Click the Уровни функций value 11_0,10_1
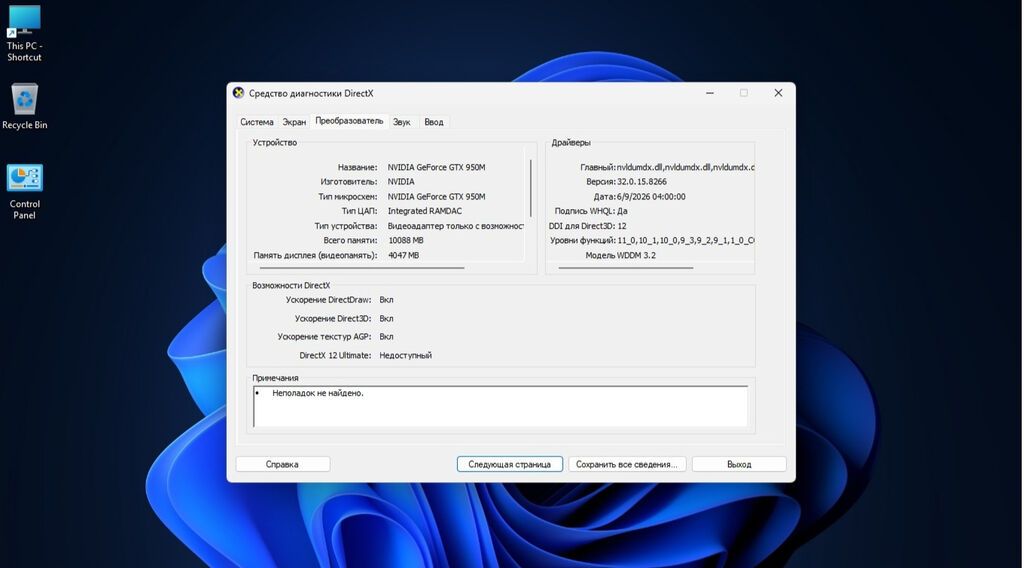The image size is (1024, 568). coord(685,240)
